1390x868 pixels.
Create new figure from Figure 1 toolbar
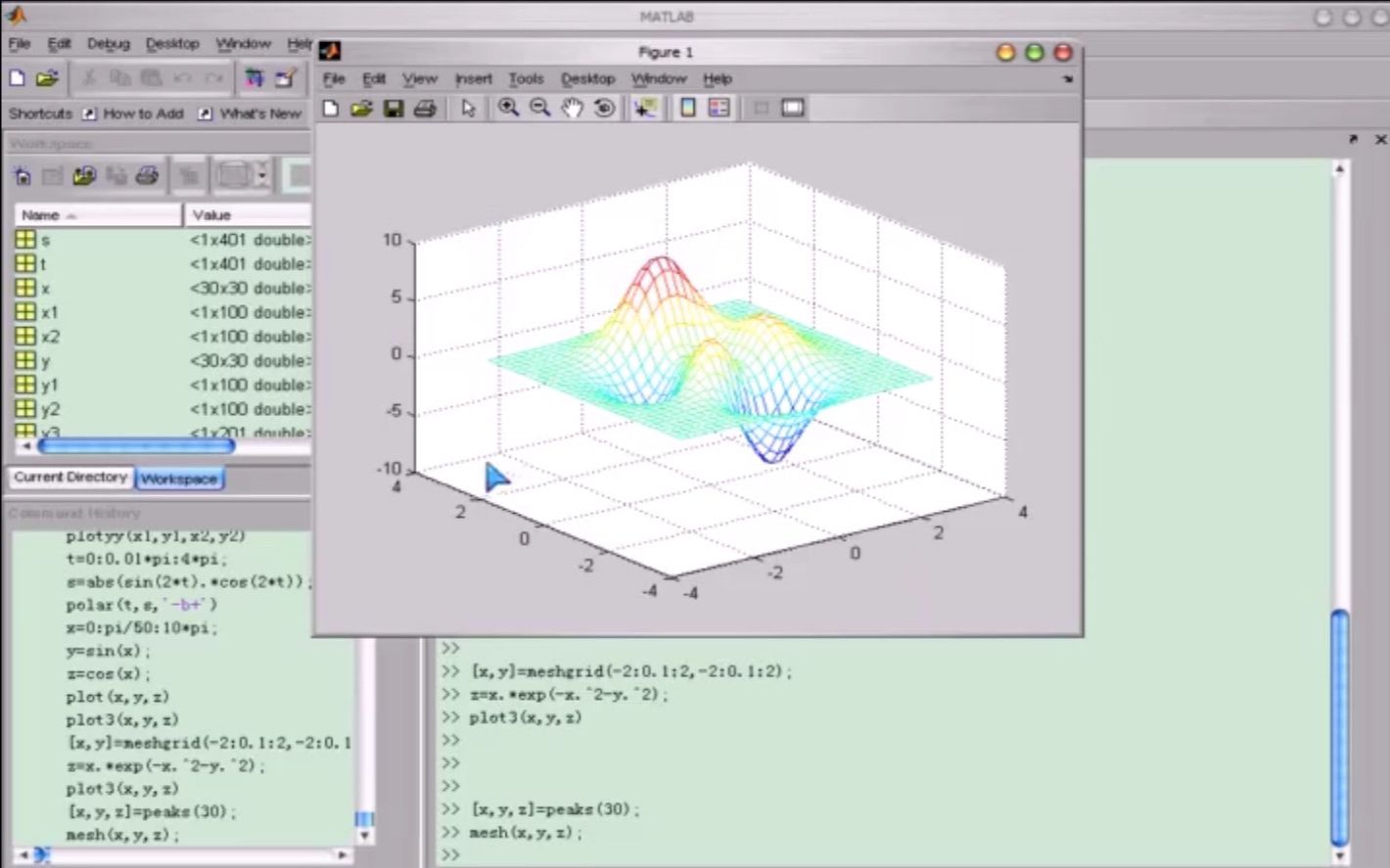[331, 108]
